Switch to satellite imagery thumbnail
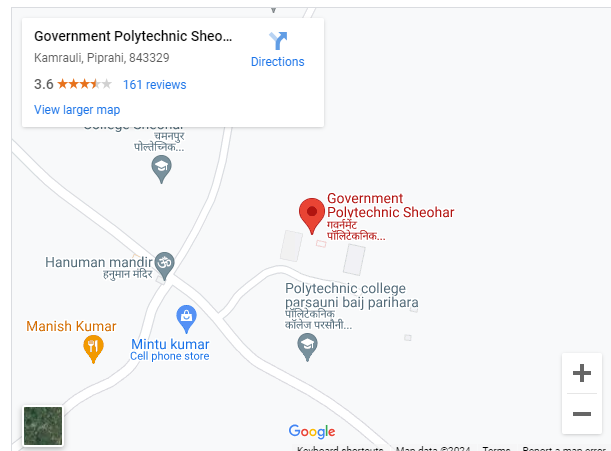 coord(43,426)
